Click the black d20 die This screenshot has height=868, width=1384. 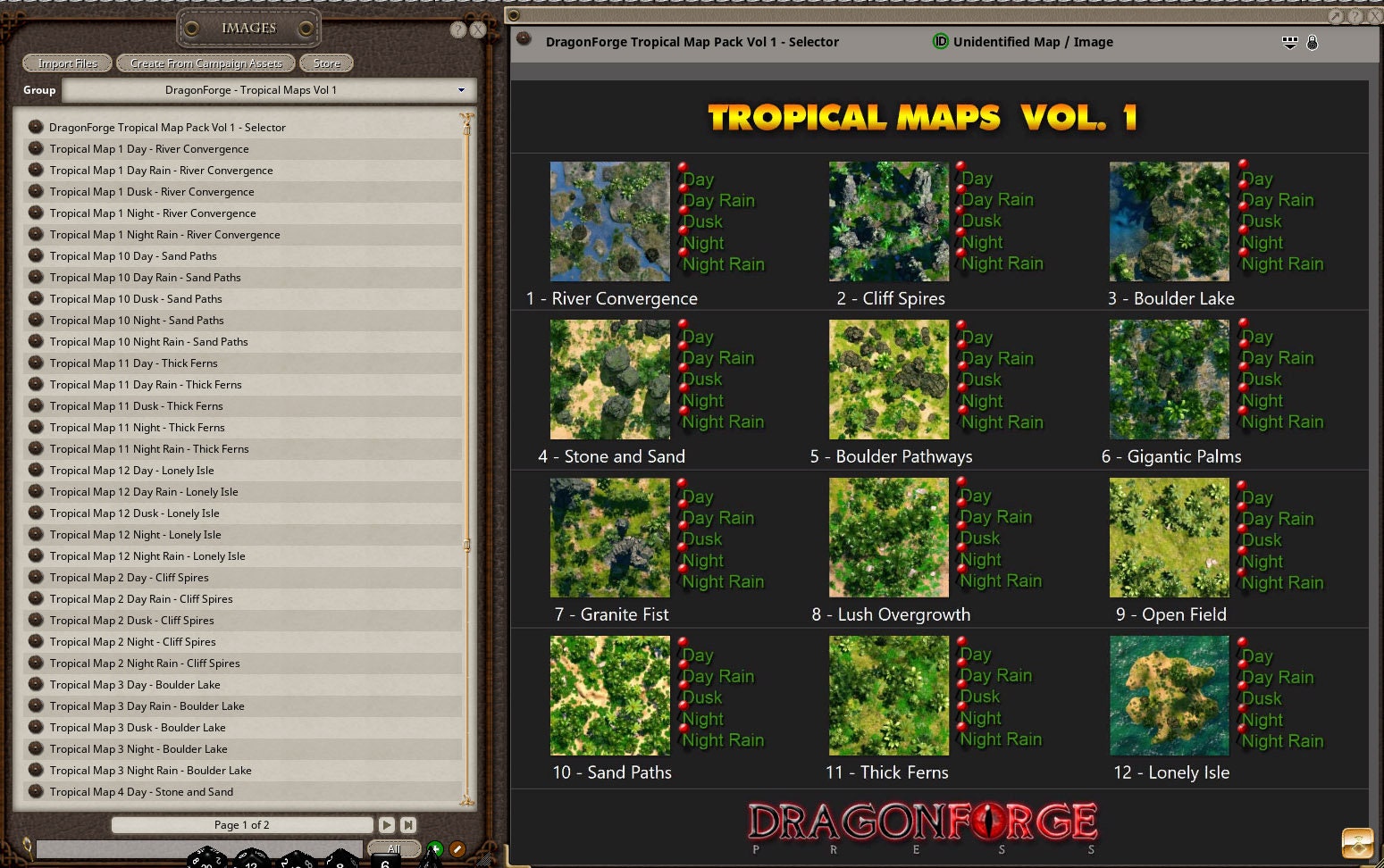(x=206, y=857)
